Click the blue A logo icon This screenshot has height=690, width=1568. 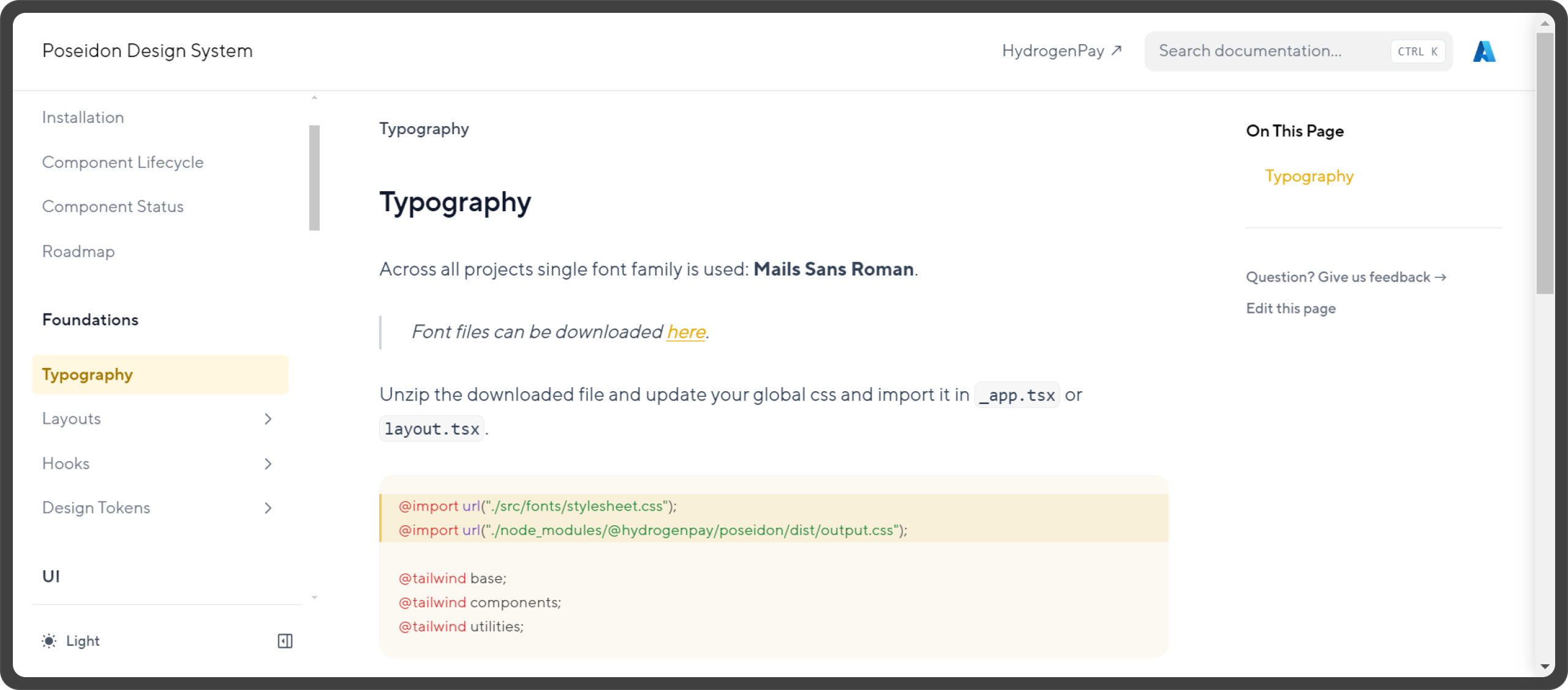coord(1483,51)
